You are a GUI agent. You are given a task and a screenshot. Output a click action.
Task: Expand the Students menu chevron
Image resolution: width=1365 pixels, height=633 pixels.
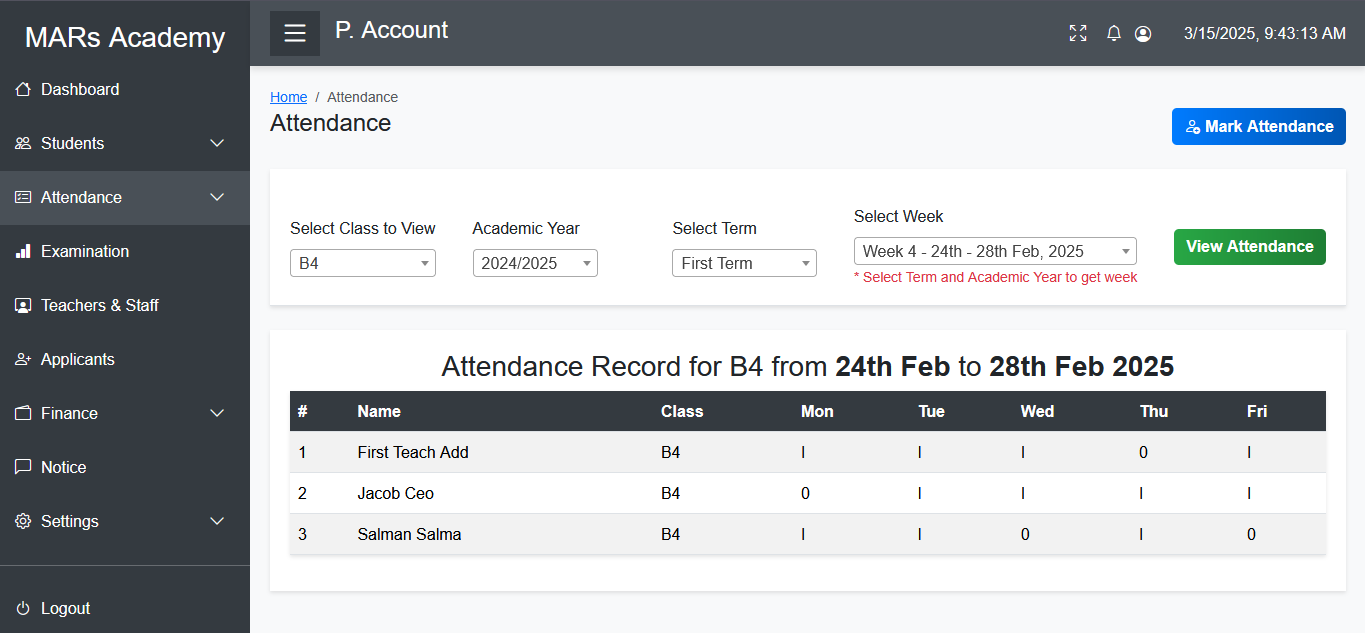click(x=217, y=143)
